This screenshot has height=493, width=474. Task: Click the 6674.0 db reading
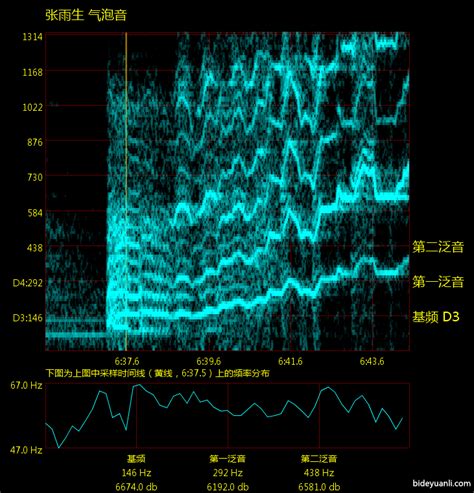[136, 487]
